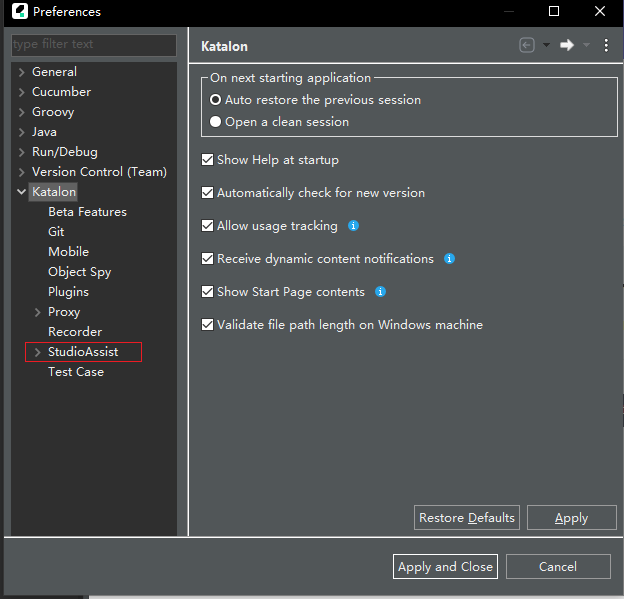Select Version Control (Team) label
Screen dimensions: 624x599
(x=99, y=172)
